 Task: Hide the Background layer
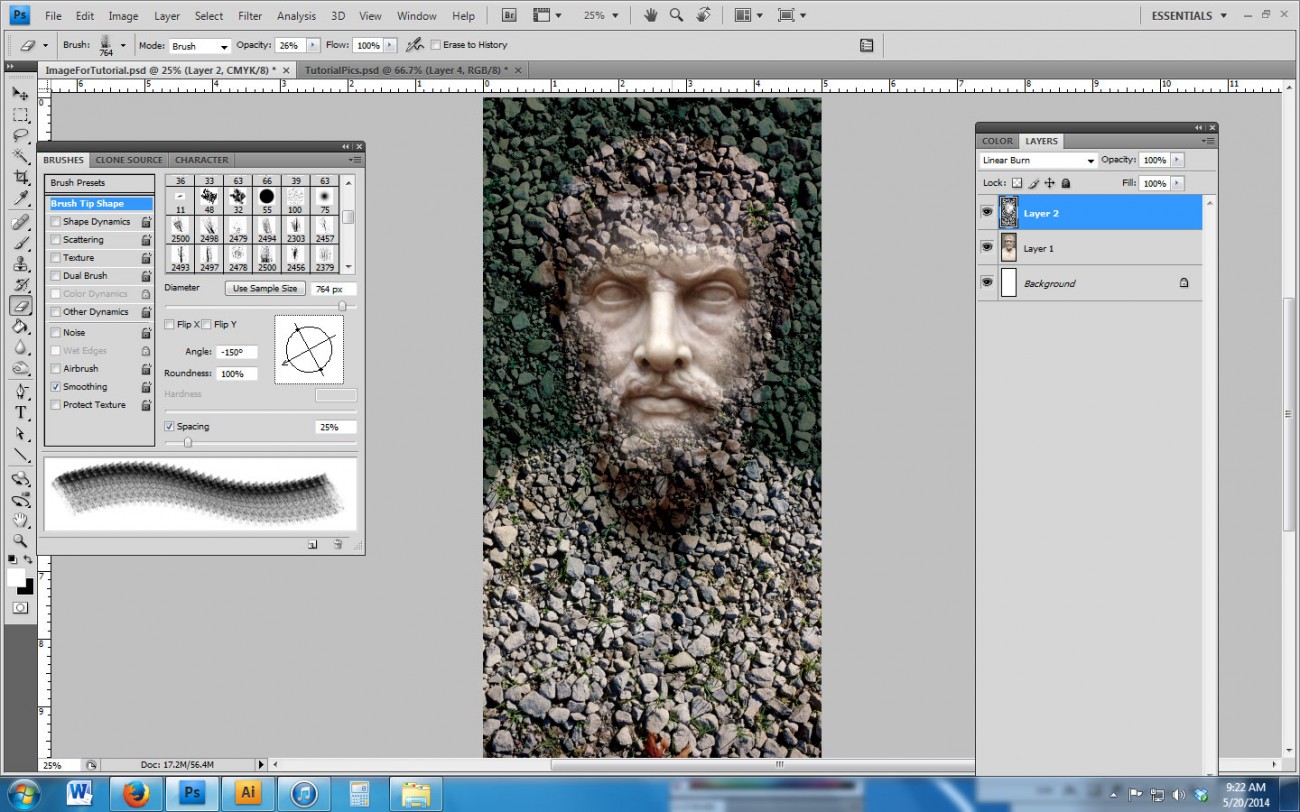click(987, 283)
